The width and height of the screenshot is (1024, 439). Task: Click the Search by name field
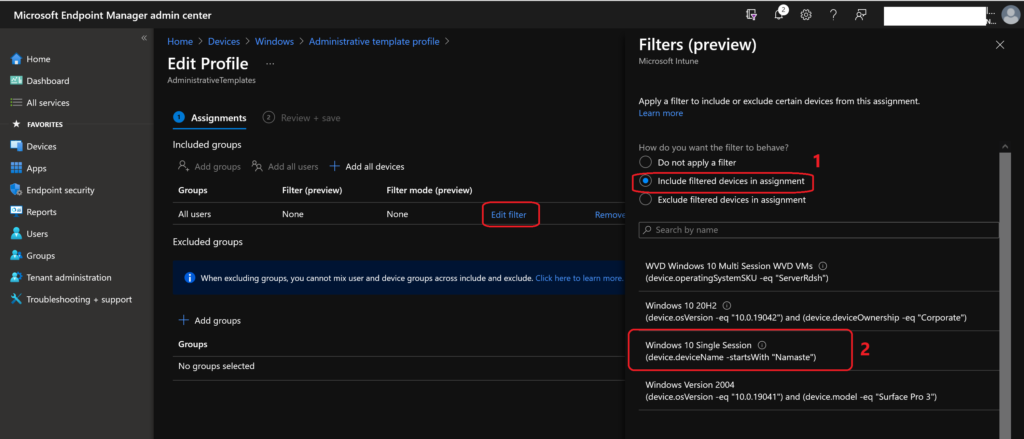click(818, 230)
